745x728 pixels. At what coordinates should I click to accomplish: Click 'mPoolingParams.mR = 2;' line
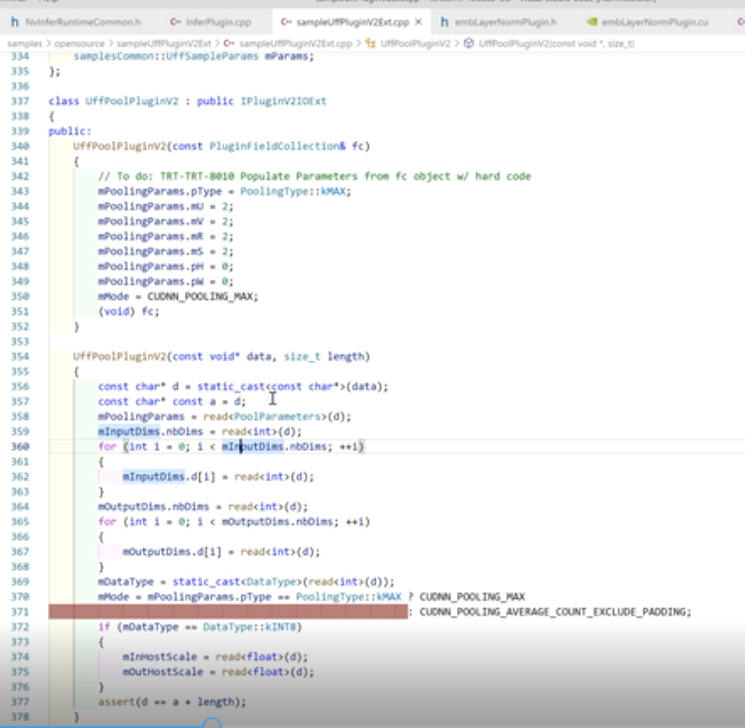pos(166,237)
